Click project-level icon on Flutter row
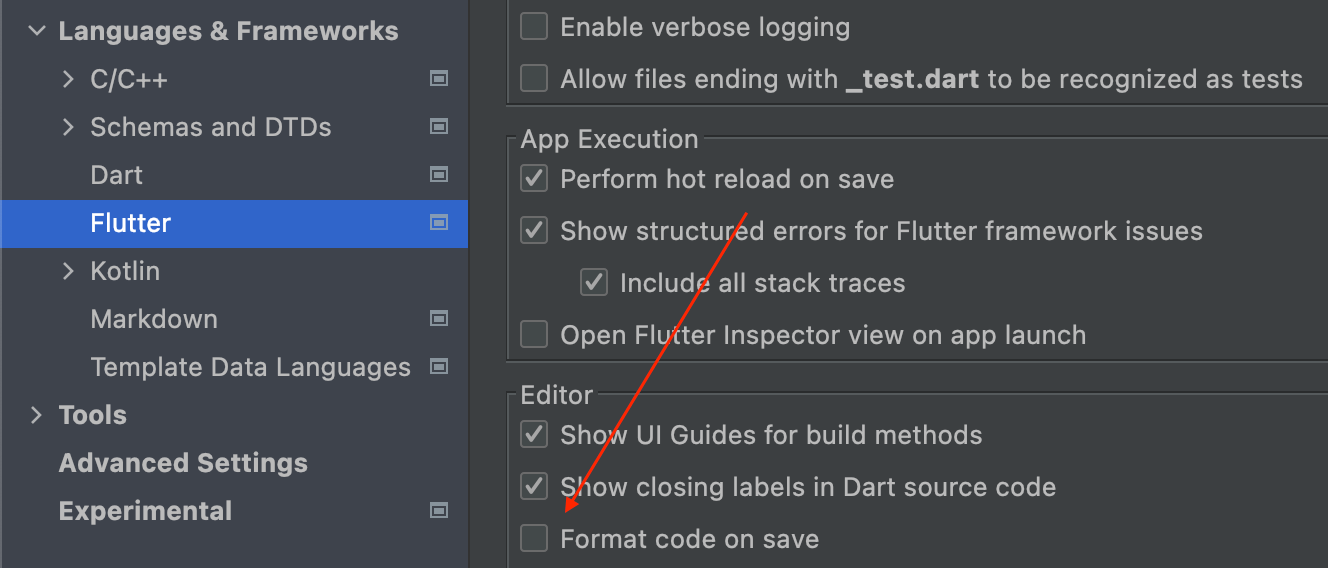Image resolution: width=1328 pixels, height=568 pixels. [438, 223]
